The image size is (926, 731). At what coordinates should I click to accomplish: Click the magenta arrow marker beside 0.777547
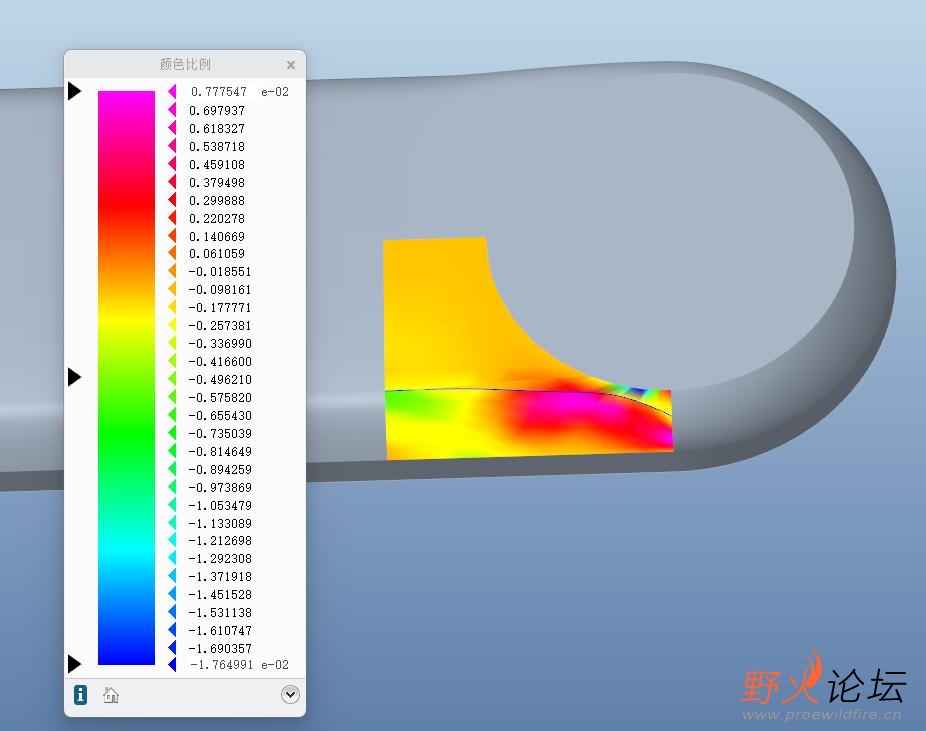coord(172,92)
